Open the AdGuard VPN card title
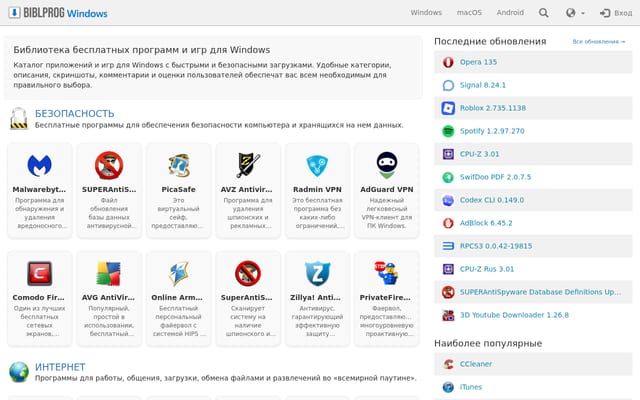Viewport: 640px width, 400px height. pos(387,189)
